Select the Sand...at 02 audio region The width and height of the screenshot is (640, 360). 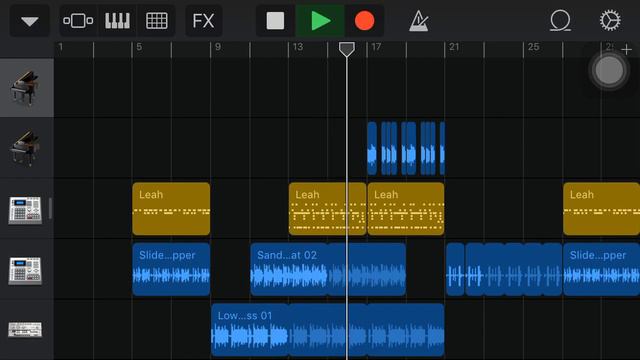328,269
